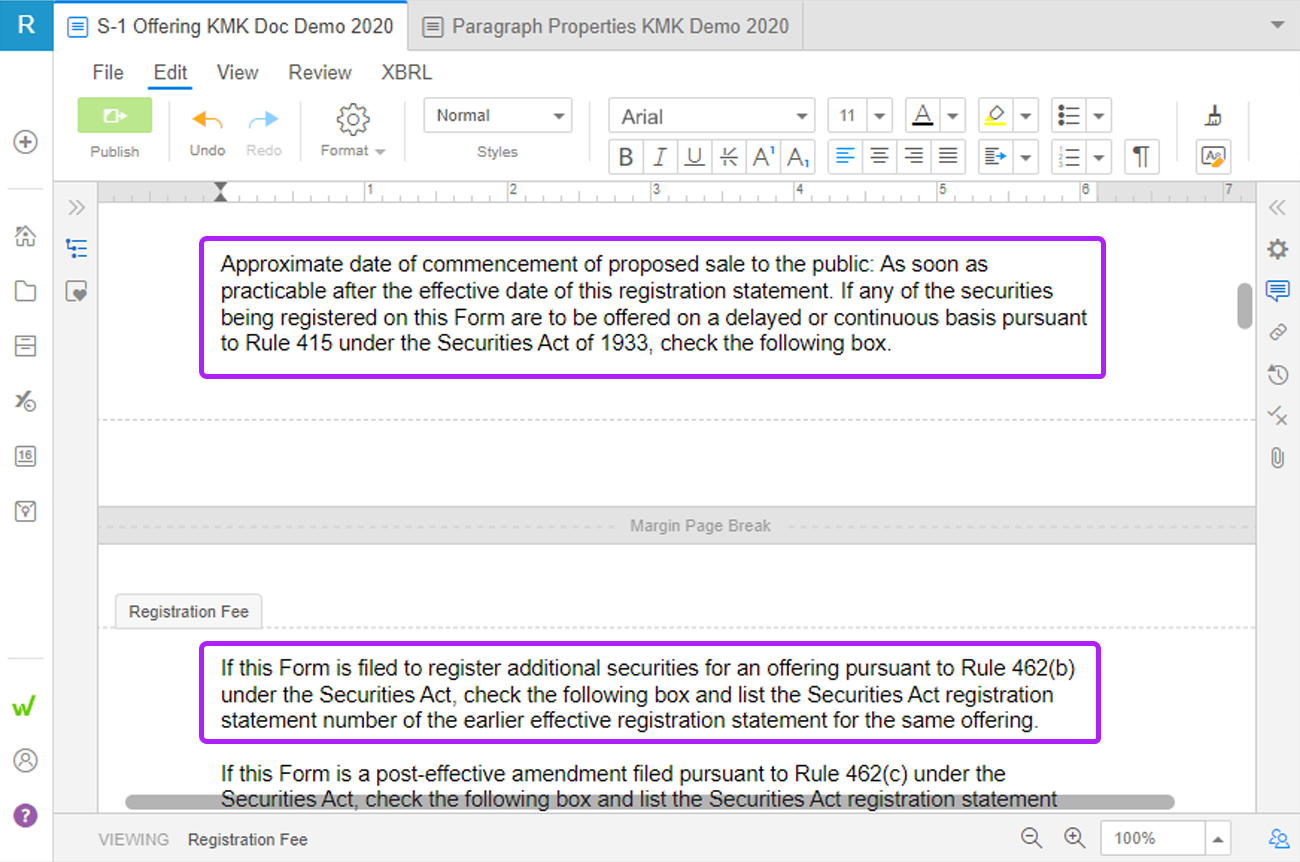Toggle paragraph marks pilcrow button
The image size is (1300, 862).
(x=1141, y=157)
